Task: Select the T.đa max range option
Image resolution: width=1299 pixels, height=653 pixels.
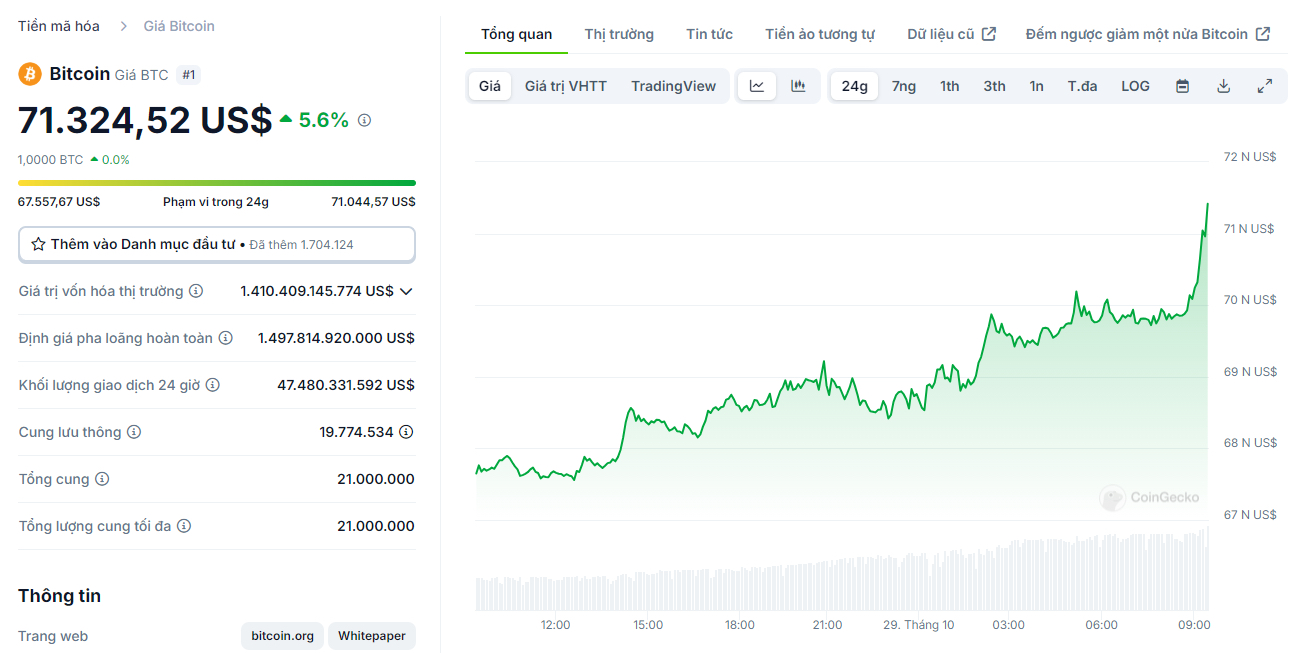Action: 1082,86
